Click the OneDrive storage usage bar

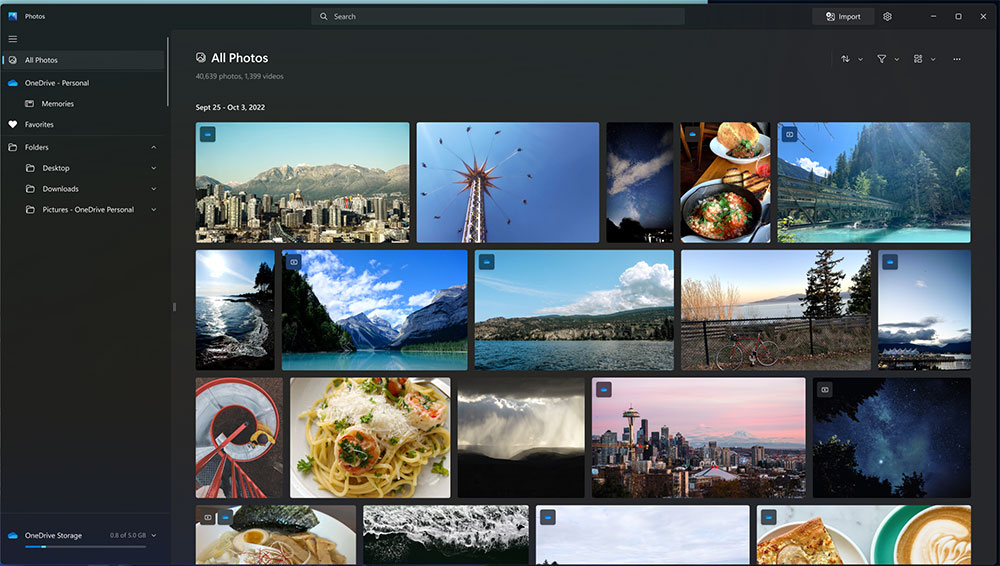[x=85, y=546]
